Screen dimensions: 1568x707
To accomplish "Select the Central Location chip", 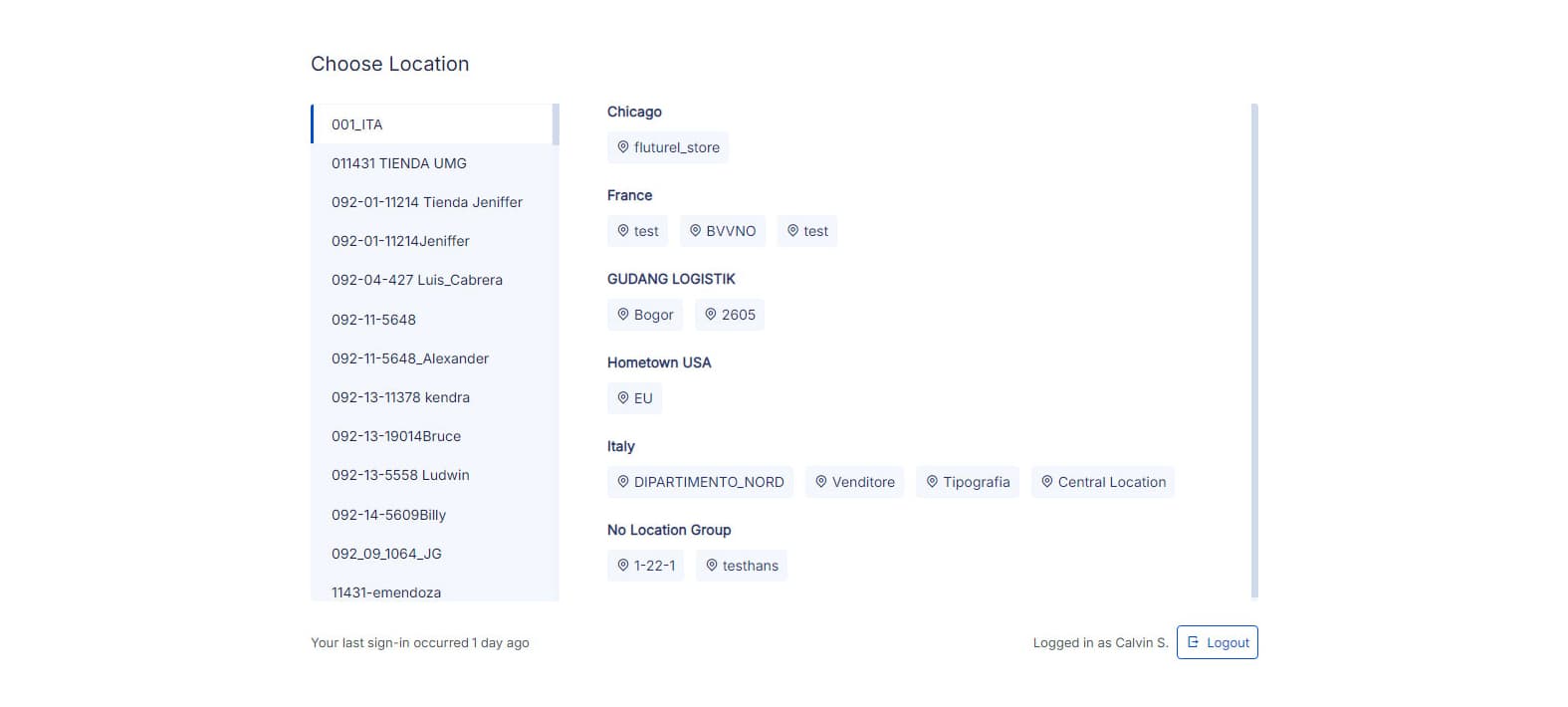I will point(1103,482).
